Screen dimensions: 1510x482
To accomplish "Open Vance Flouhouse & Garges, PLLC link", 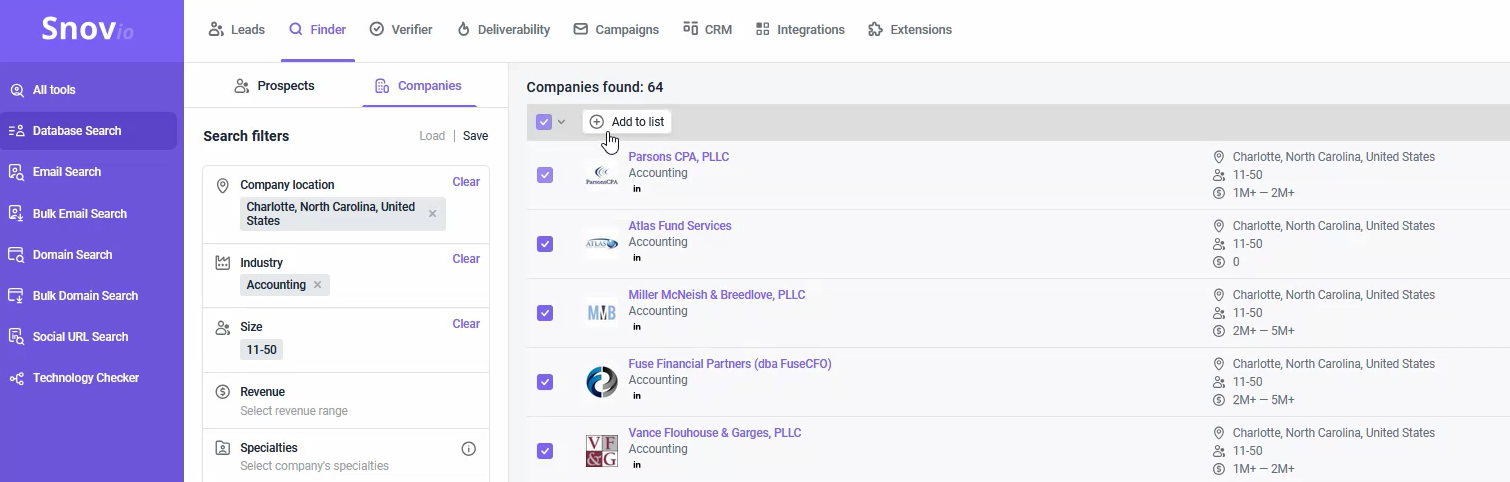I will pyautogui.click(x=715, y=433).
